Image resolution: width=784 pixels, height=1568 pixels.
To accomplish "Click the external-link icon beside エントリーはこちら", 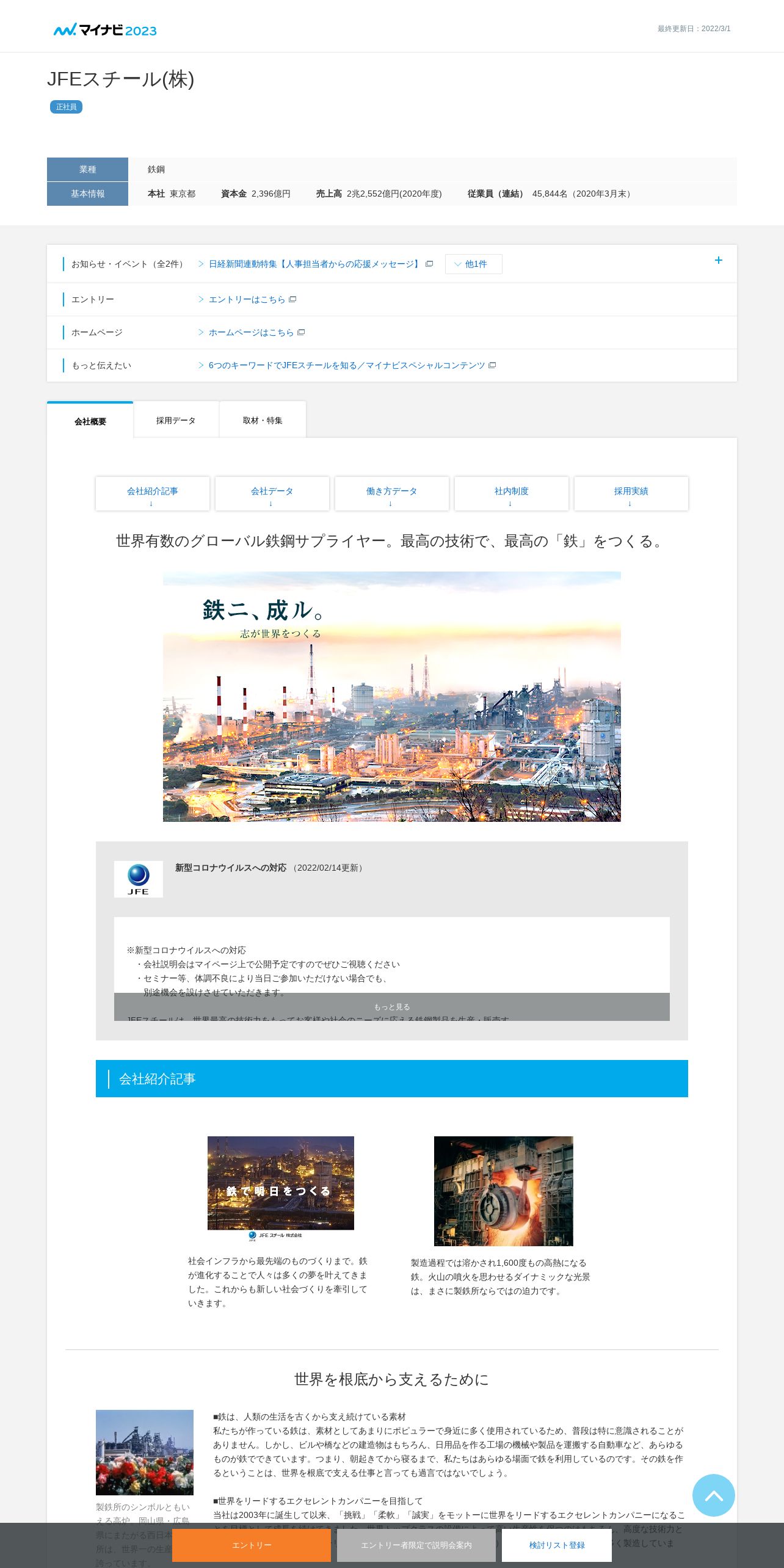I will coord(293,299).
